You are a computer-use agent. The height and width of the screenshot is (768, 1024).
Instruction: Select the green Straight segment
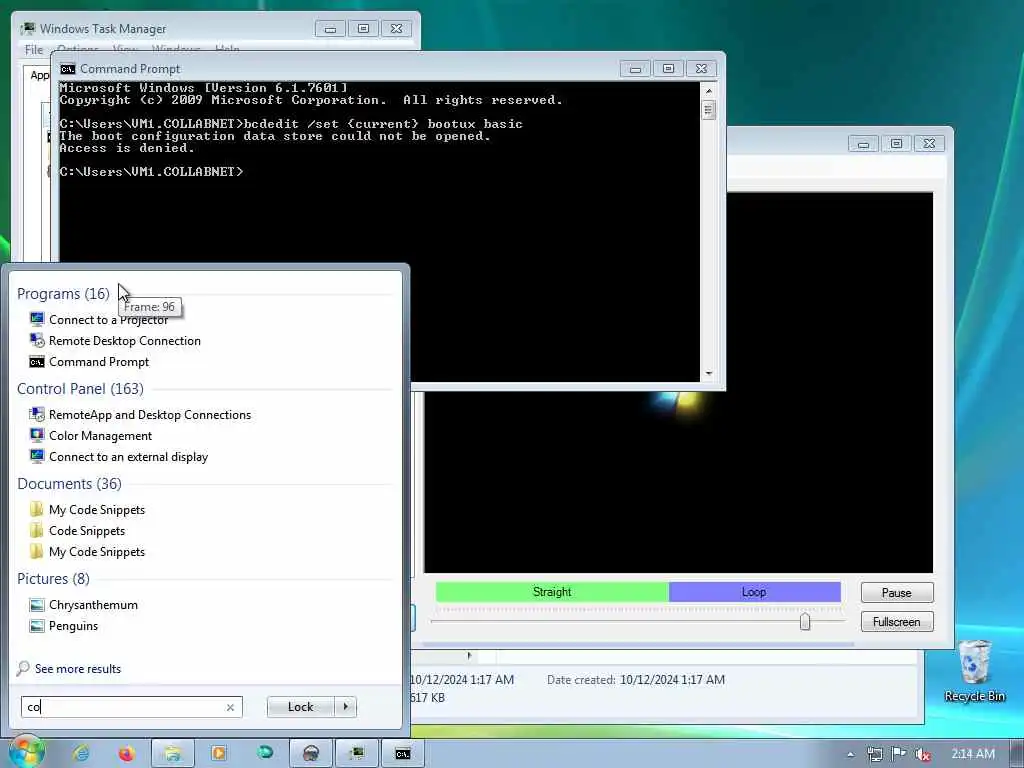click(x=552, y=592)
